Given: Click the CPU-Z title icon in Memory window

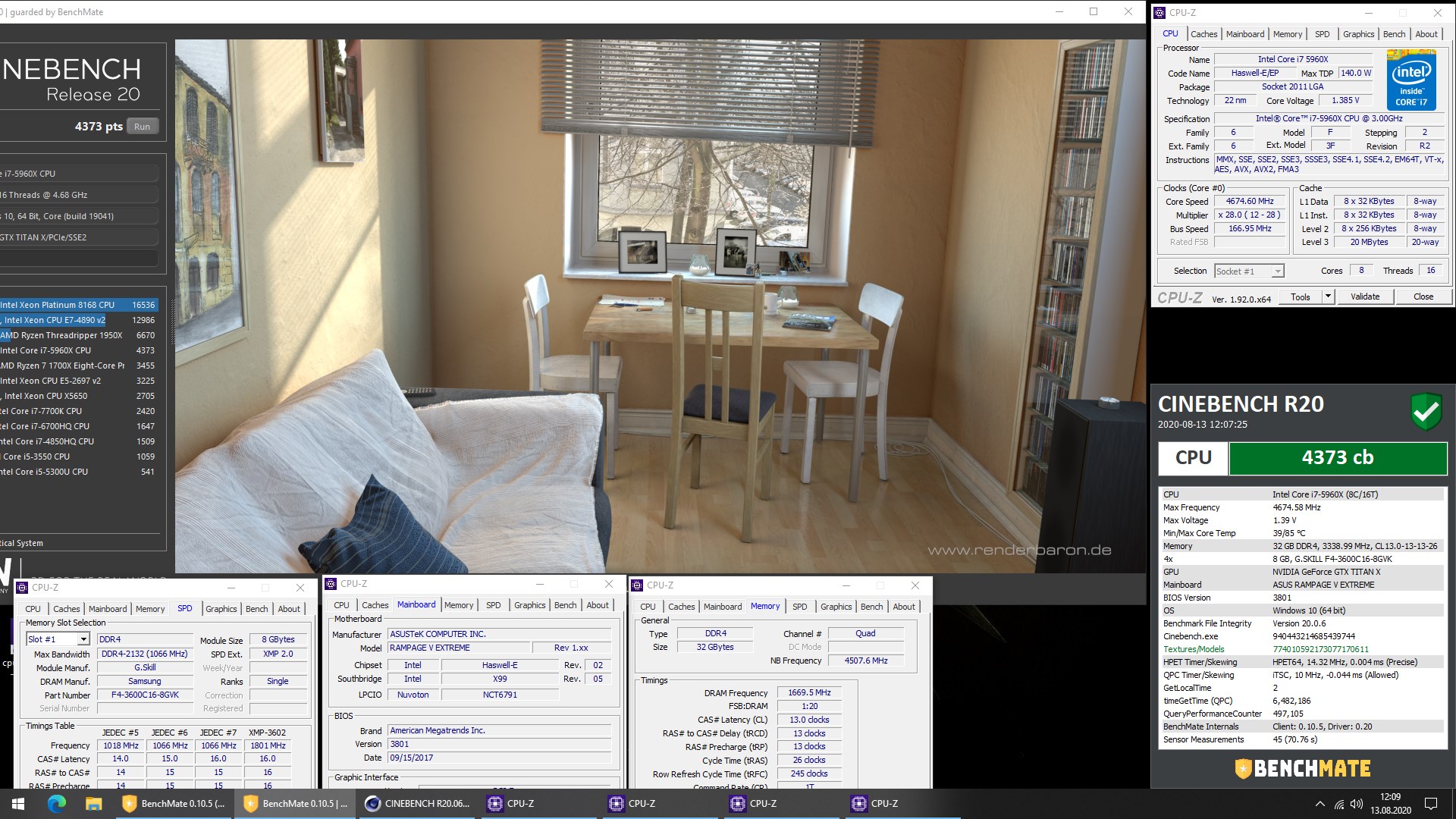Looking at the screenshot, I should (x=637, y=585).
